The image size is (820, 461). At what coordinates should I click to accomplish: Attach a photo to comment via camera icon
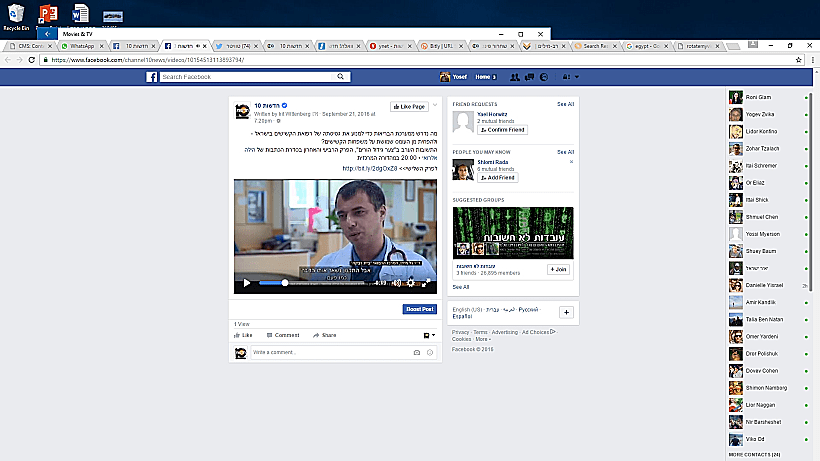417,353
